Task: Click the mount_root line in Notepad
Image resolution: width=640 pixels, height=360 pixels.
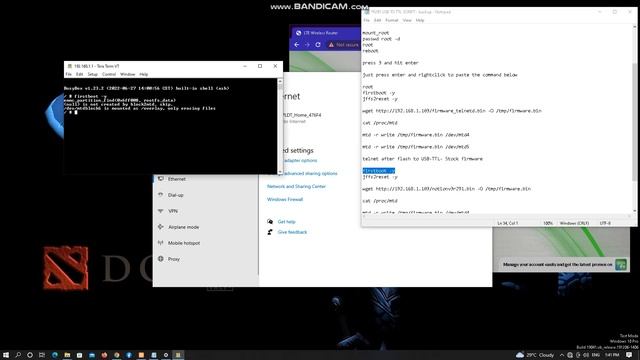Action: click(x=376, y=33)
